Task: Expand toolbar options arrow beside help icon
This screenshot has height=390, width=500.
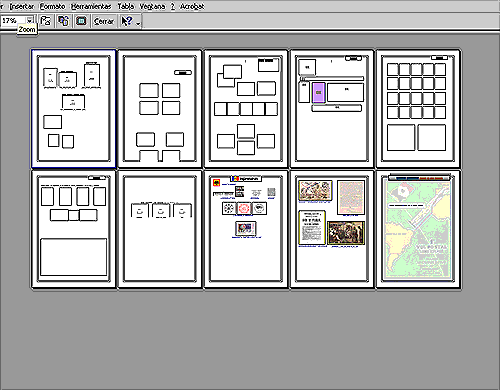Action: (x=138, y=22)
